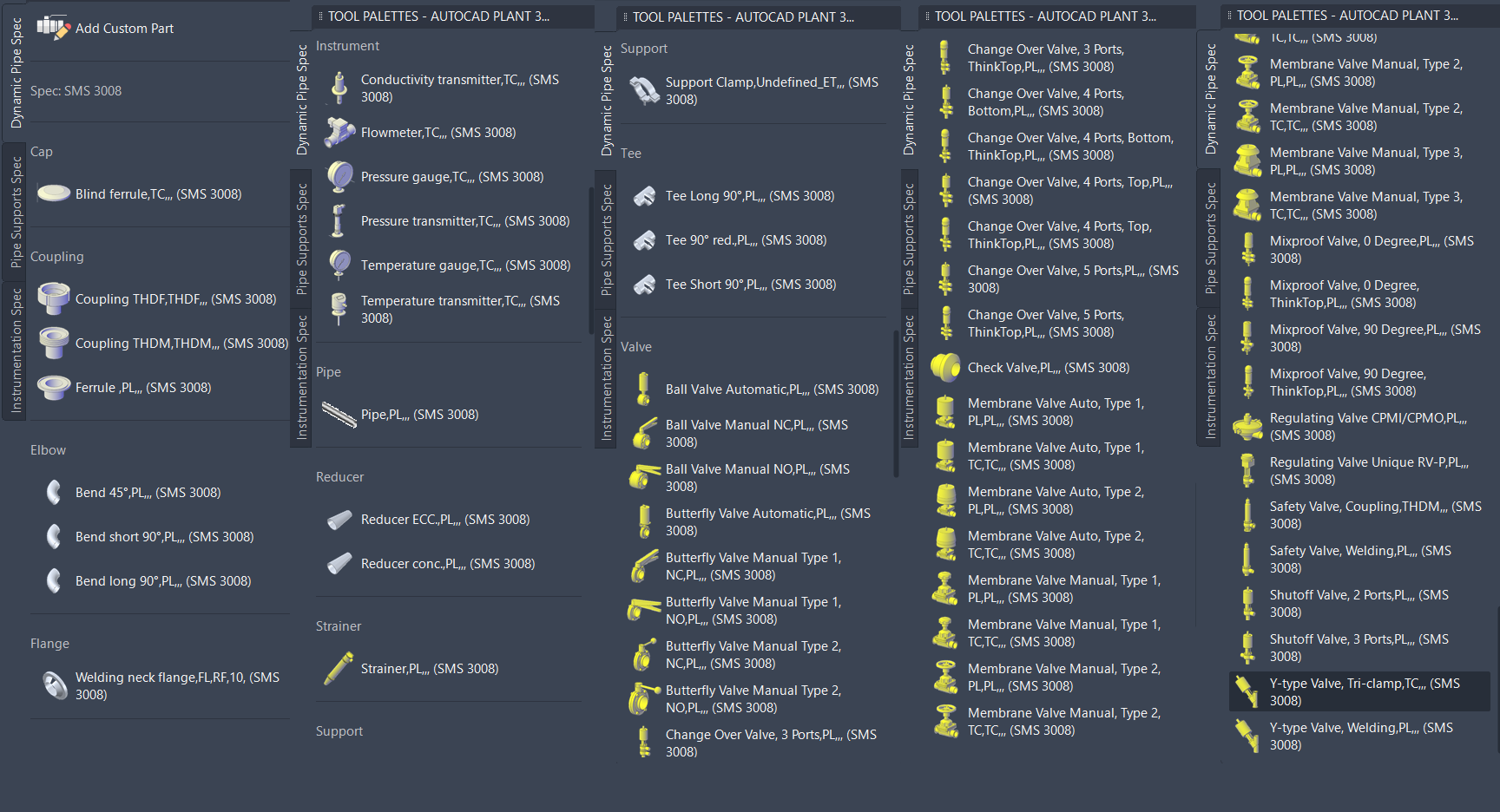The width and height of the screenshot is (1500, 812).
Task: Select the Reducer ECC.,PL icon
Action: click(x=339, y=519)
